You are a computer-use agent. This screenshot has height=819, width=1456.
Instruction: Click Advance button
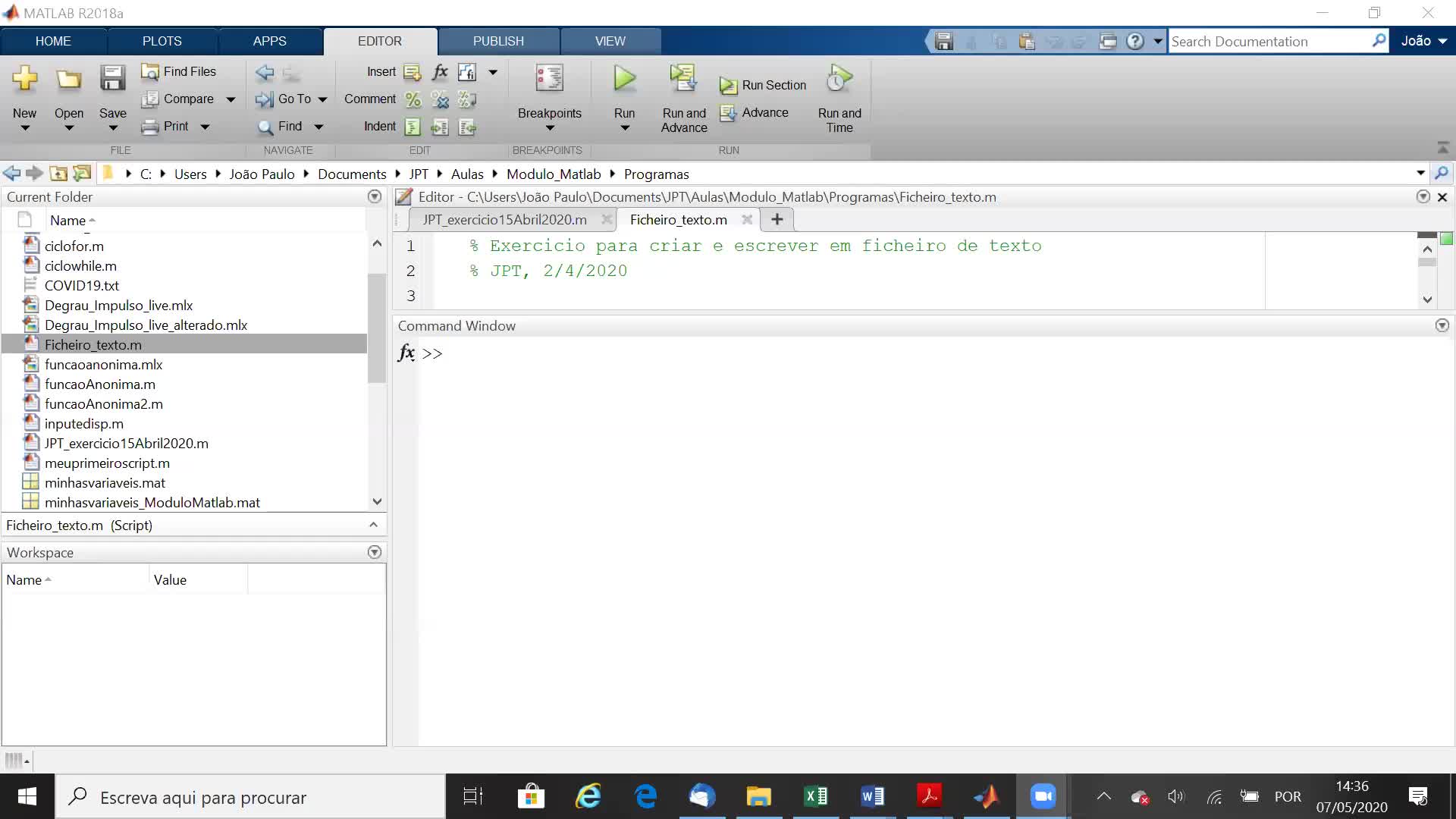pos(754,112)
